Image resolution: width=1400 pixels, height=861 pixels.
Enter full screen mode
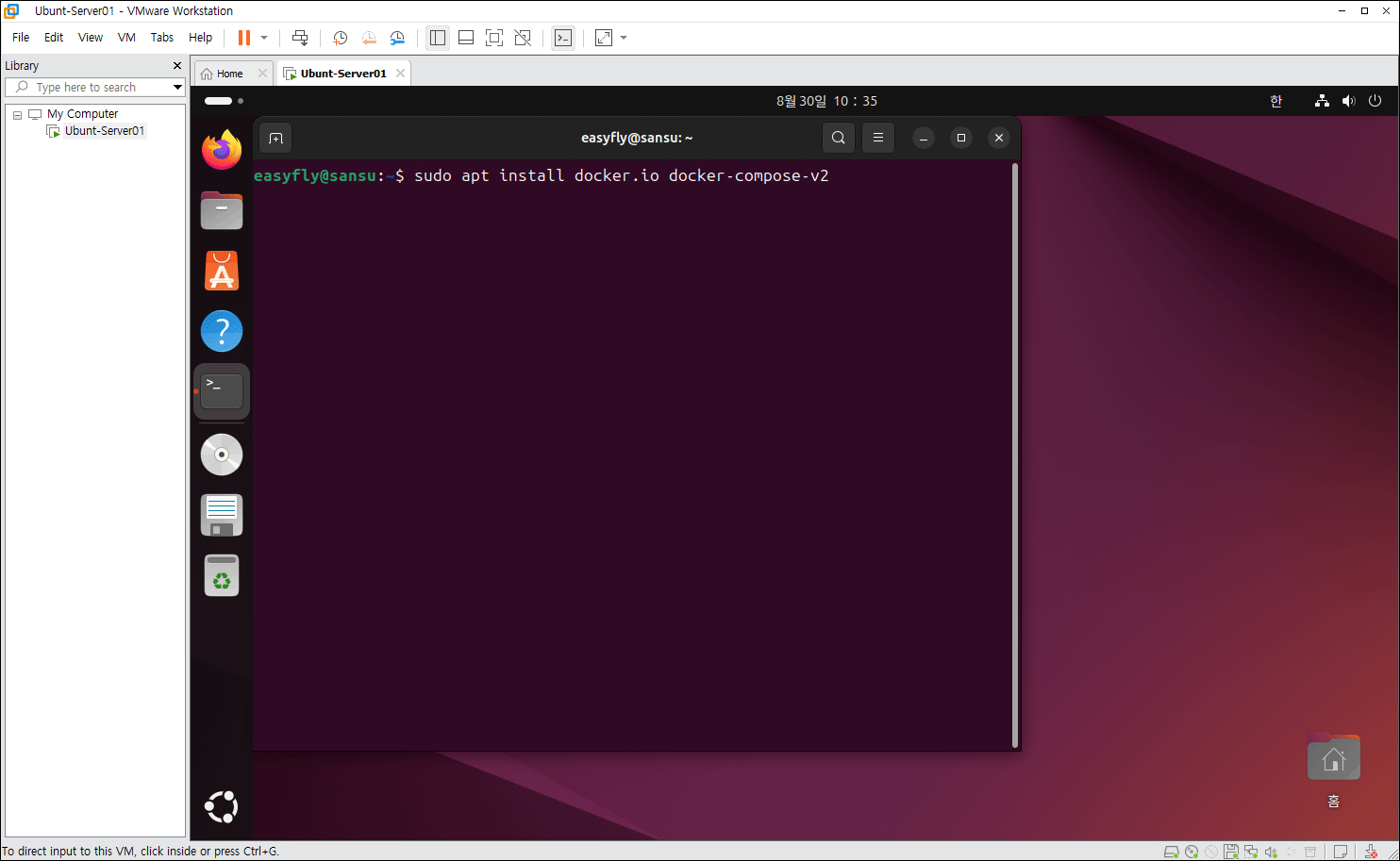(x=494, y=38)
